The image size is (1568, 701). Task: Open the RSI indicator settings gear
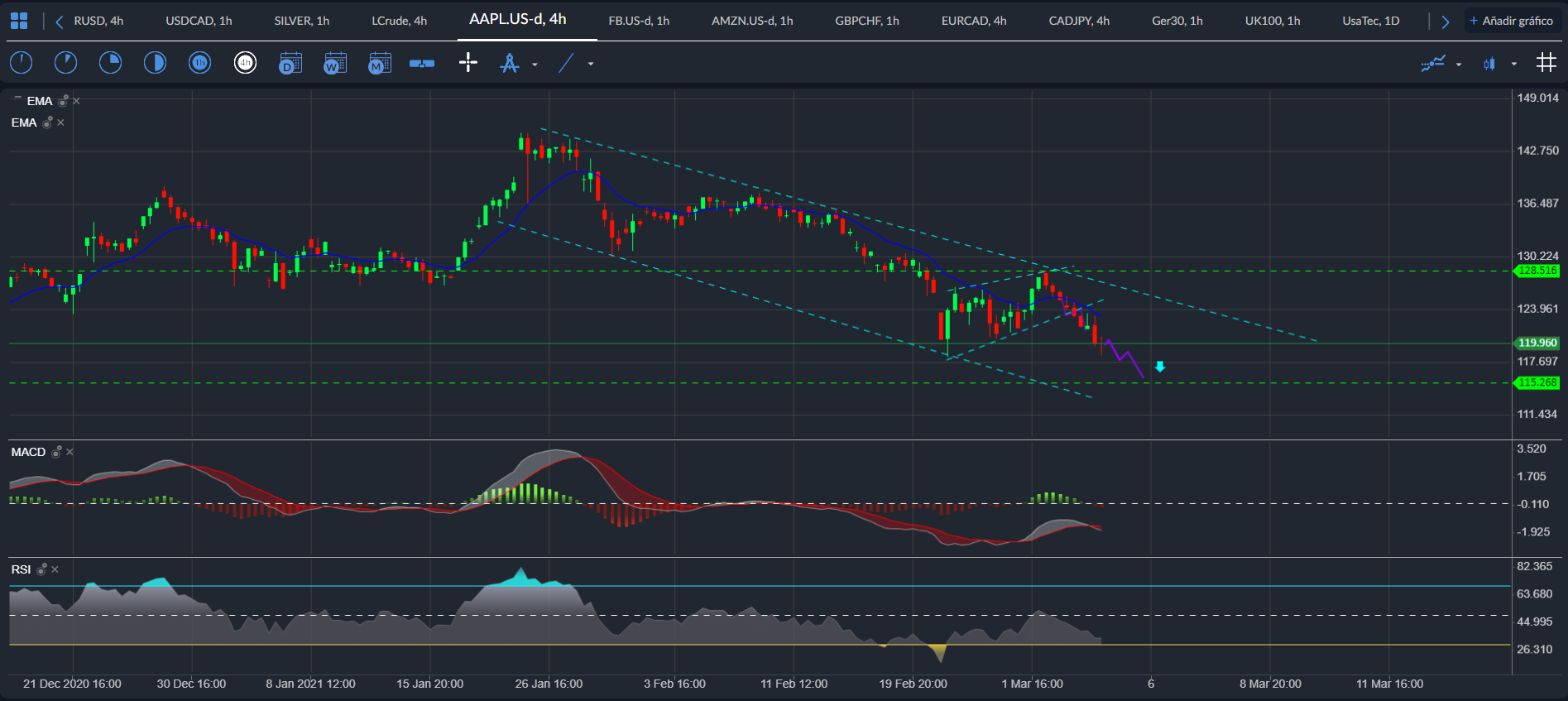[x=41, y=569]
